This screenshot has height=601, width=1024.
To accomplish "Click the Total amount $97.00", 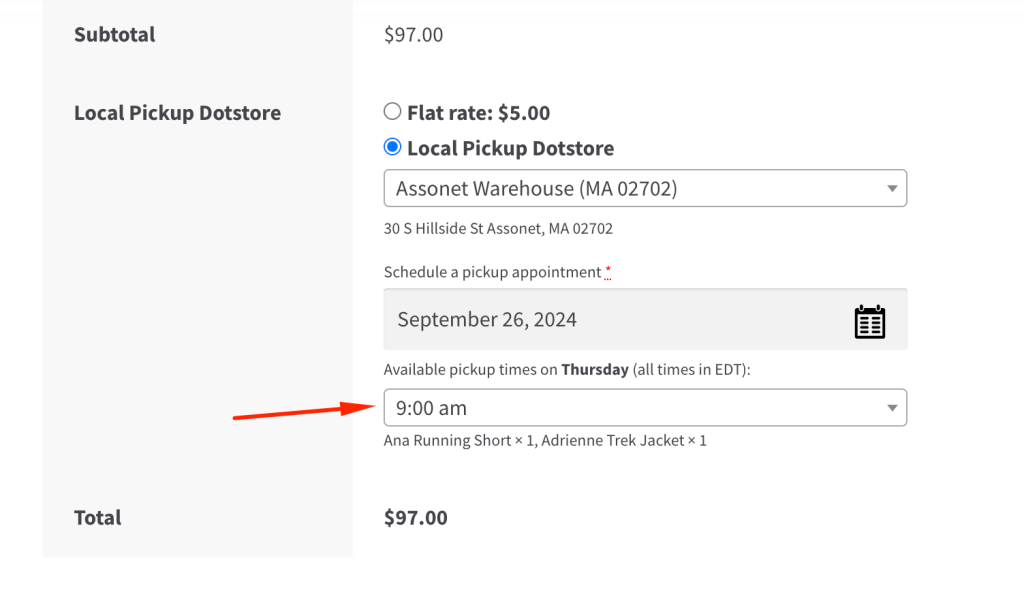I will (415, 518).
